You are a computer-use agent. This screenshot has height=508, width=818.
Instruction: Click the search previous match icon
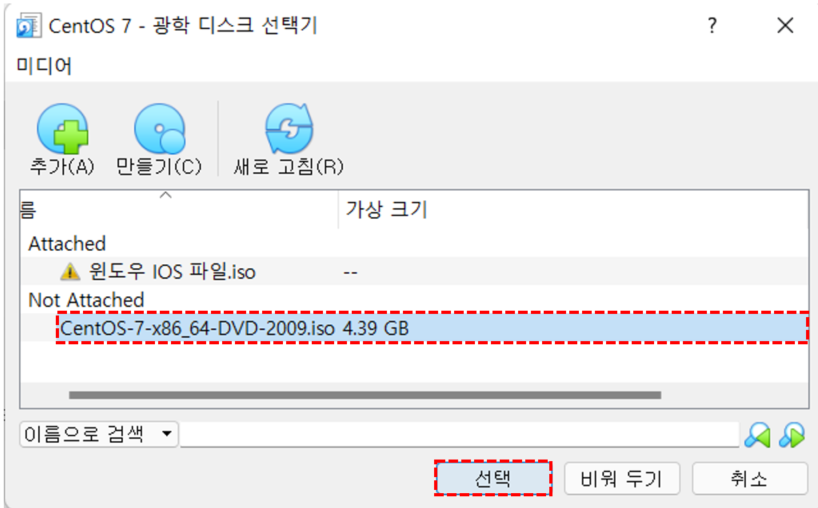[757, 434]
